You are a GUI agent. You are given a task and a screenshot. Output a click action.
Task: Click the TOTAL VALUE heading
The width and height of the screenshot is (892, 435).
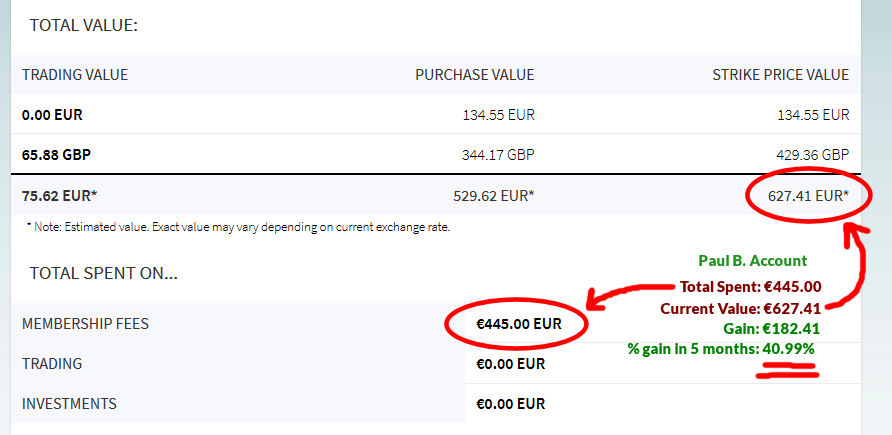point(84,26)
